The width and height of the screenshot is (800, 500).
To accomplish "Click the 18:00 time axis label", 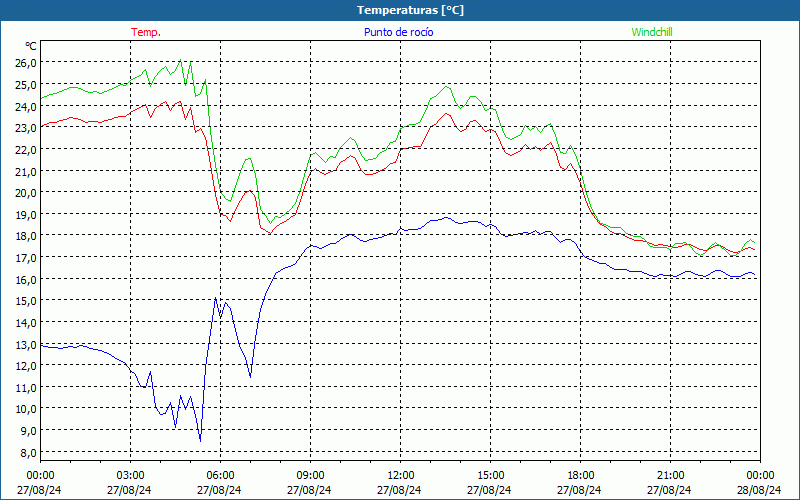I will coord(581,476).
